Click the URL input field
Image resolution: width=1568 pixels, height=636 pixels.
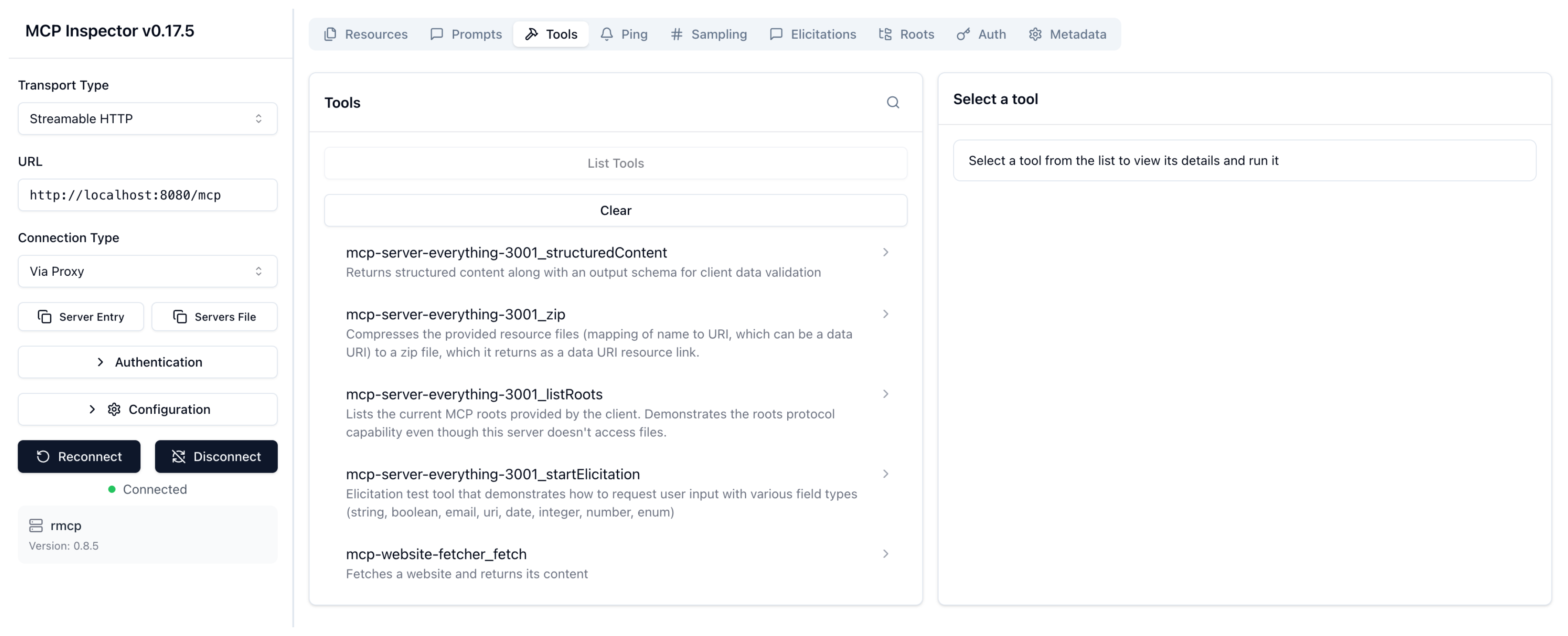147,195
